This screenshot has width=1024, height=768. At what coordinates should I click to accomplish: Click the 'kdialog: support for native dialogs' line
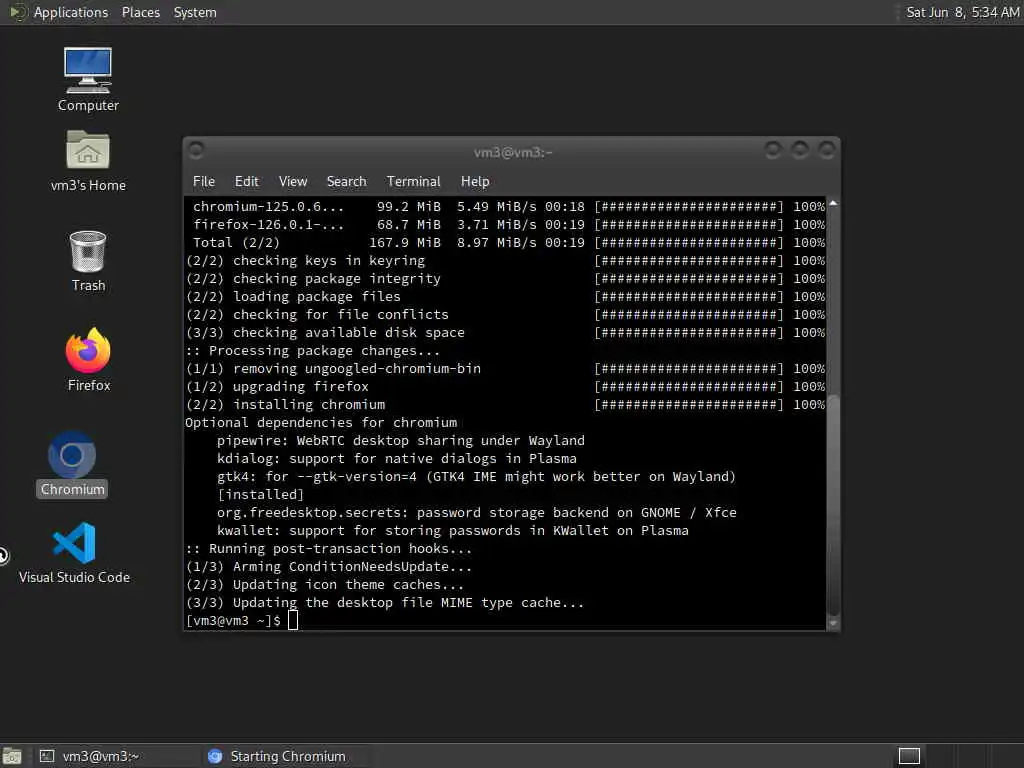click(396, 458)
